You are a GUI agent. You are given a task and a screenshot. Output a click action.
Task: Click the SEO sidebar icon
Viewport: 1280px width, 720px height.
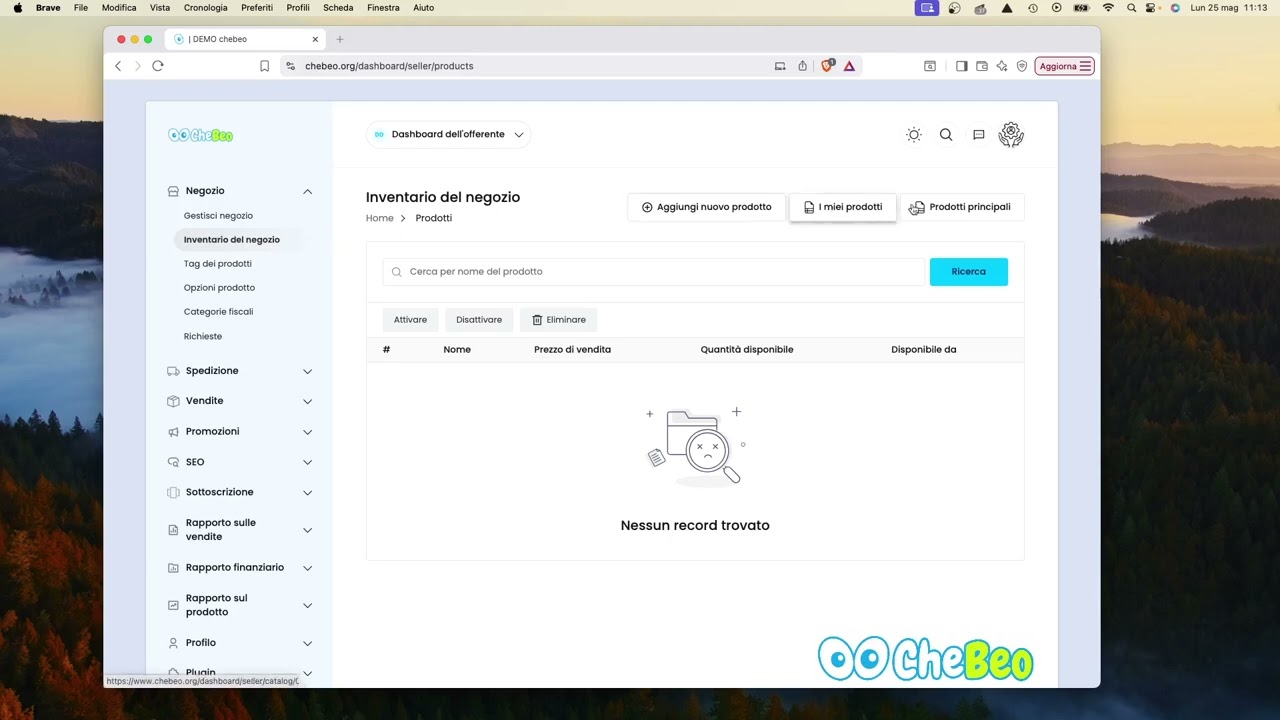coord(174,462)
